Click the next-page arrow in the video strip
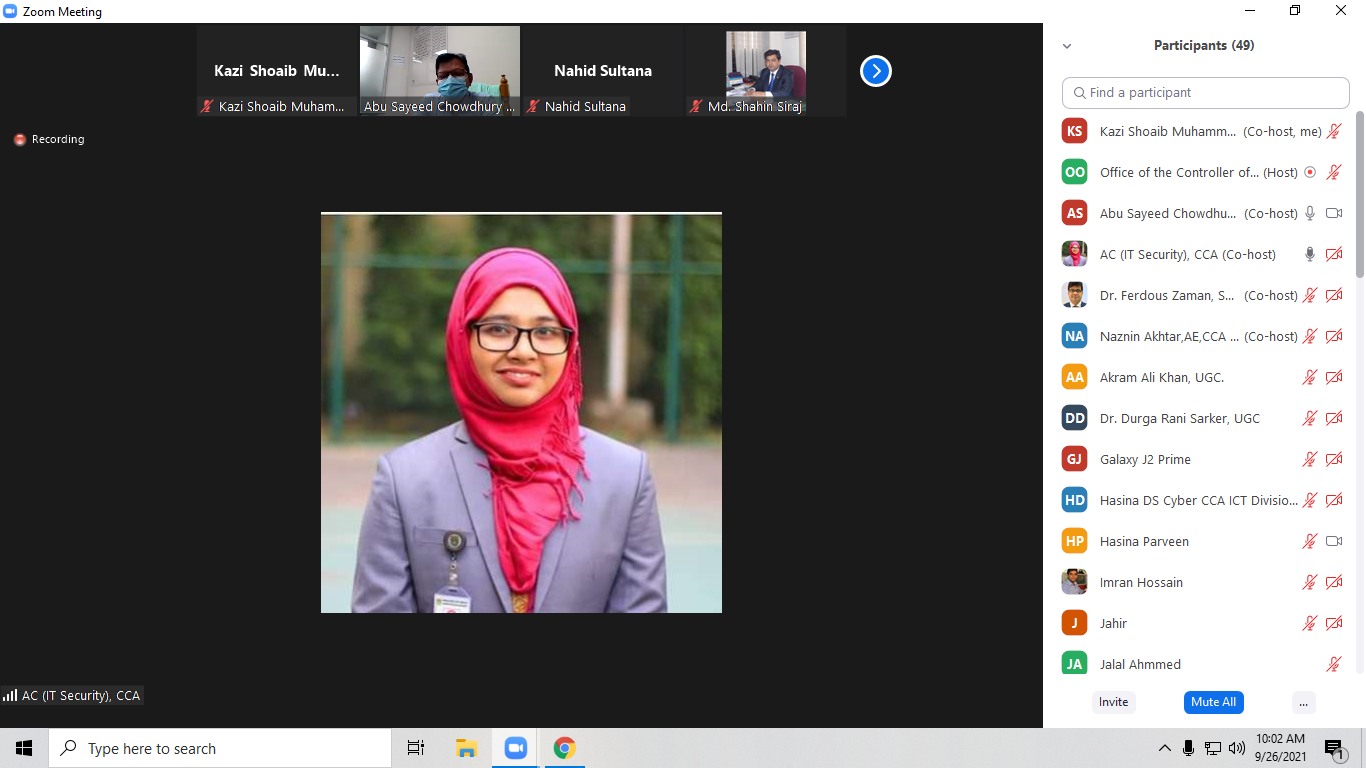Screen dimensions: 1366x768 coord(875,71)
